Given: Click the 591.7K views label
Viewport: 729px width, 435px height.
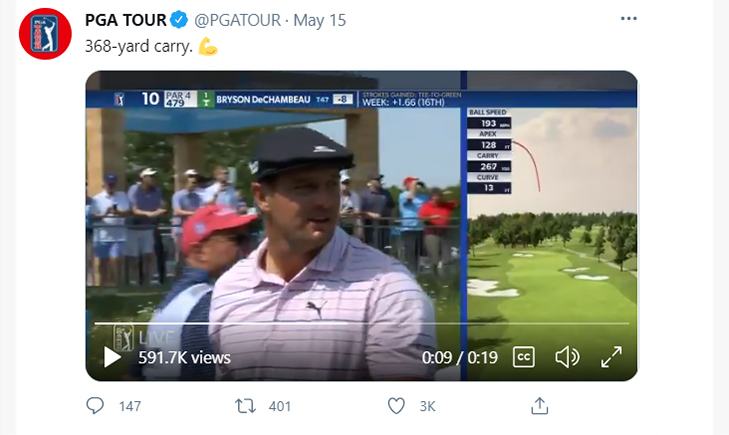Looking at the screenshot, I should 185,357.
